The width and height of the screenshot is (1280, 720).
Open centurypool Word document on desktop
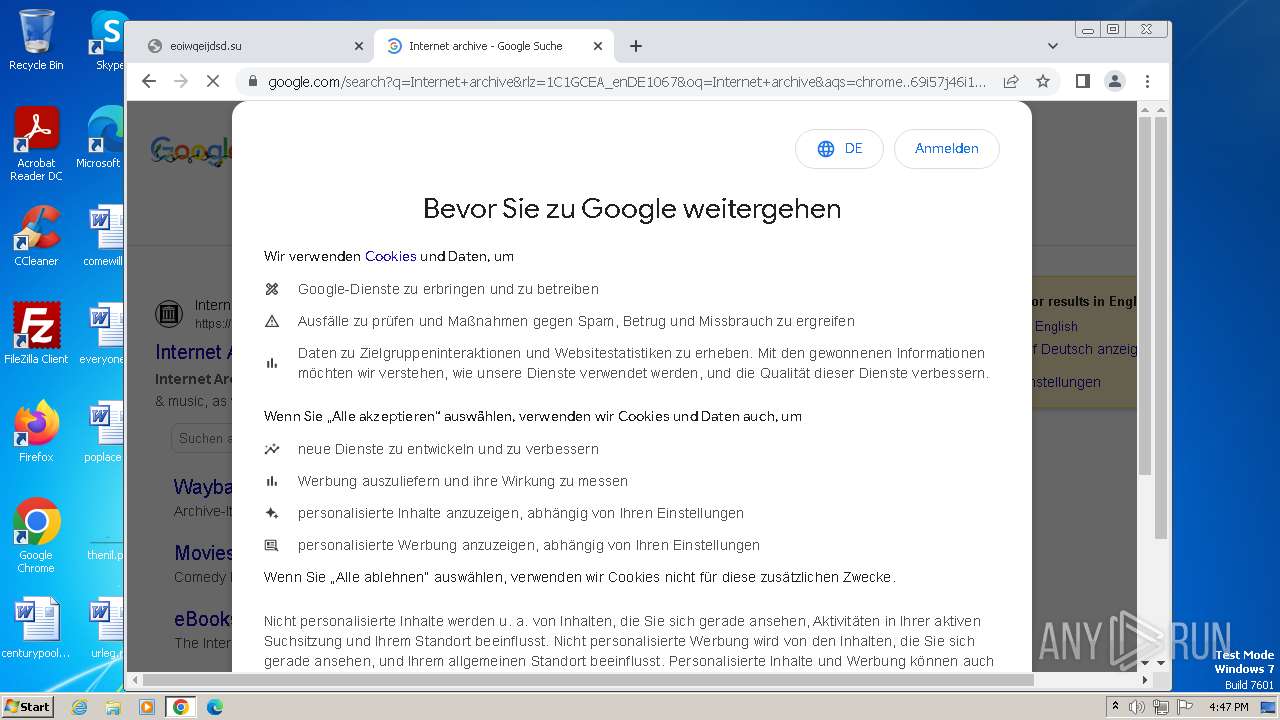(36, 628)
